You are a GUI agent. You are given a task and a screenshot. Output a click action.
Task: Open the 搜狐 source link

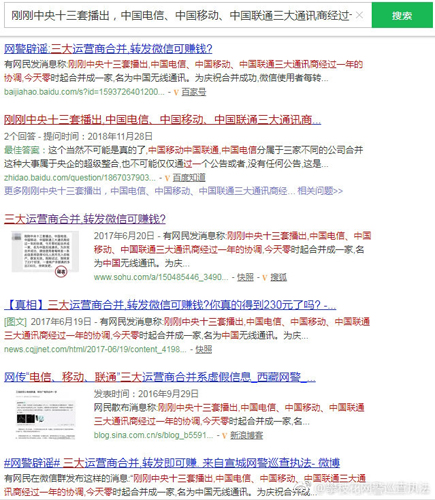coord(278,277)
